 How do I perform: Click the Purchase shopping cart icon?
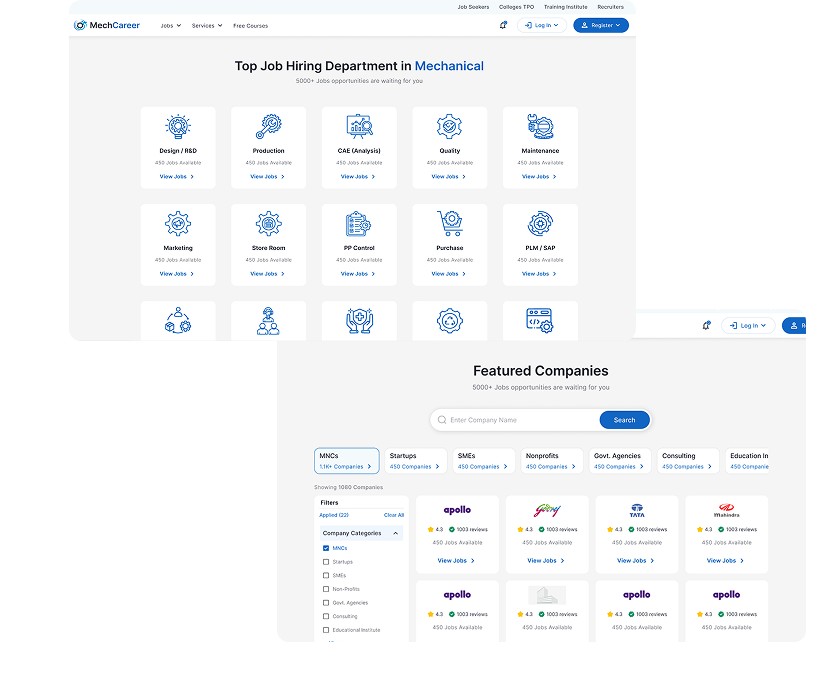pyautogui.click(x=449, y=224)
